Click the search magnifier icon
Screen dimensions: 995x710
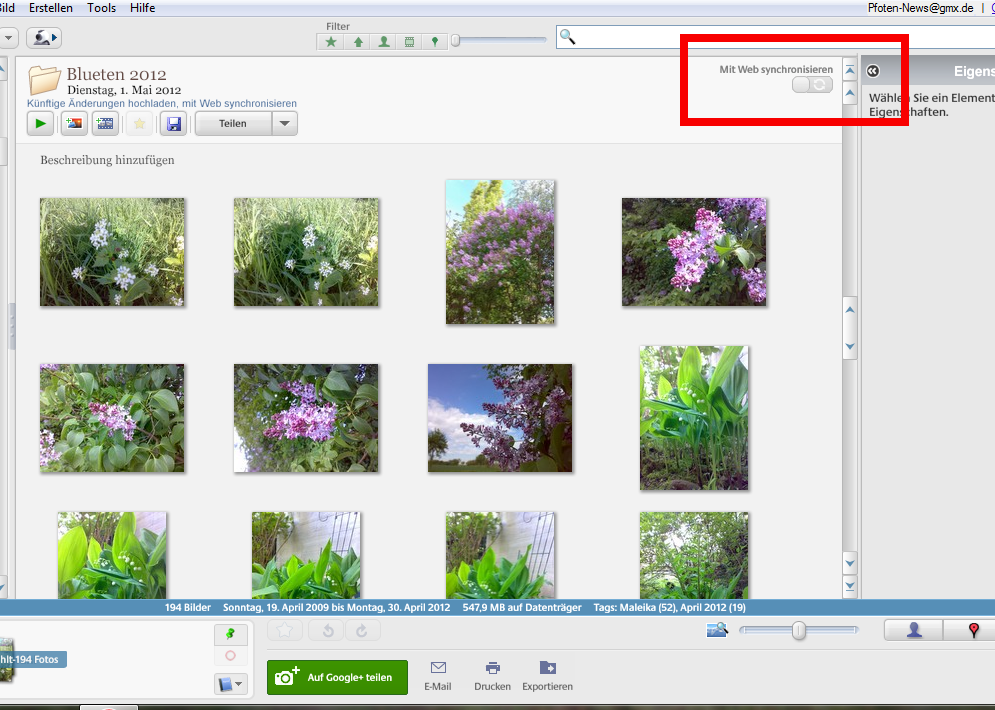tap(568, 37)
